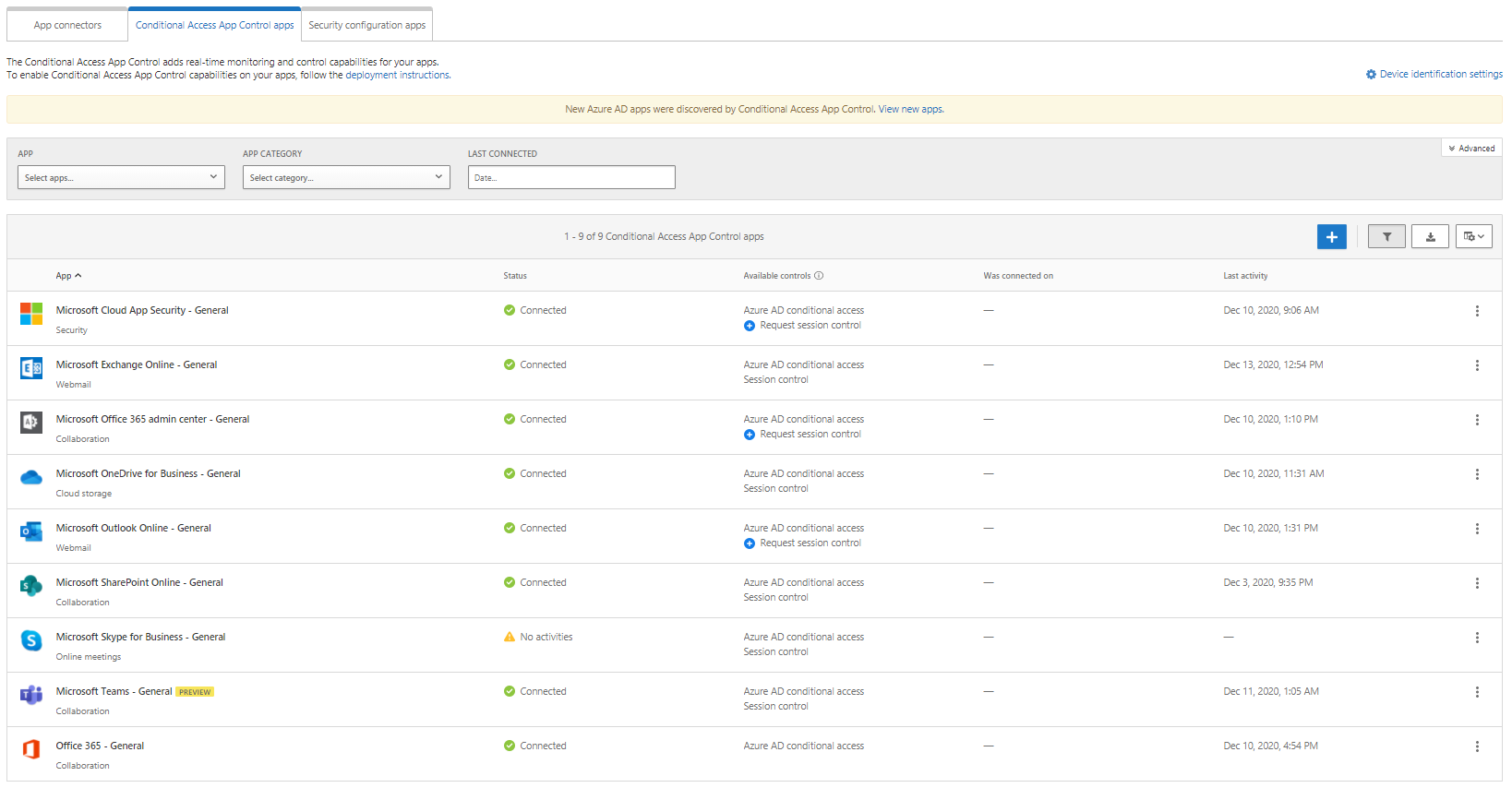Open more options for SharePoint Online row
1512x788 pixels.
pyautogui.click(x=1477, y=583)
